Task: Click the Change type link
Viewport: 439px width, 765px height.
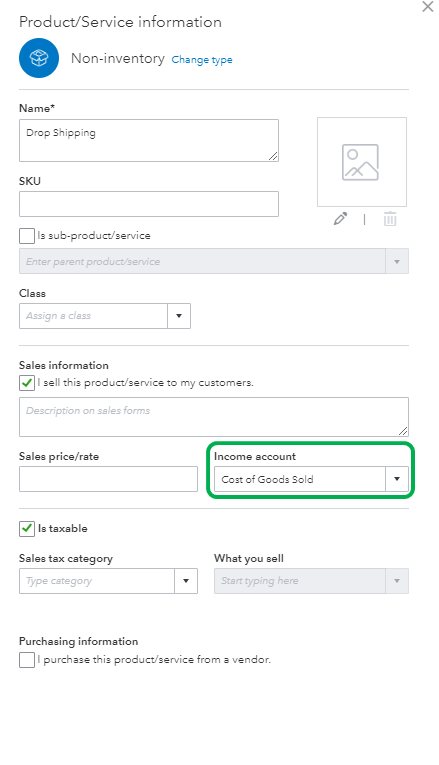Action: [x=202, y=60]
